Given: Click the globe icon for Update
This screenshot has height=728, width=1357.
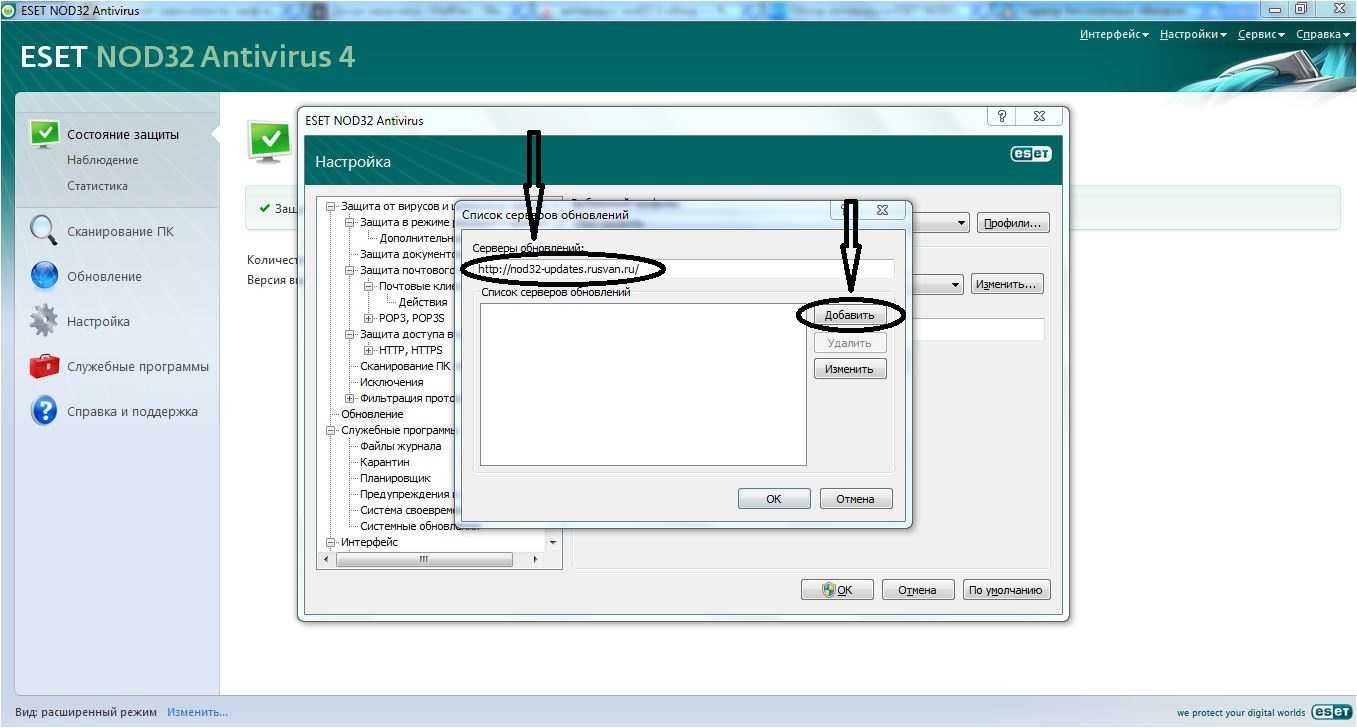Looking at the screenshot, I should pos(44,276).
